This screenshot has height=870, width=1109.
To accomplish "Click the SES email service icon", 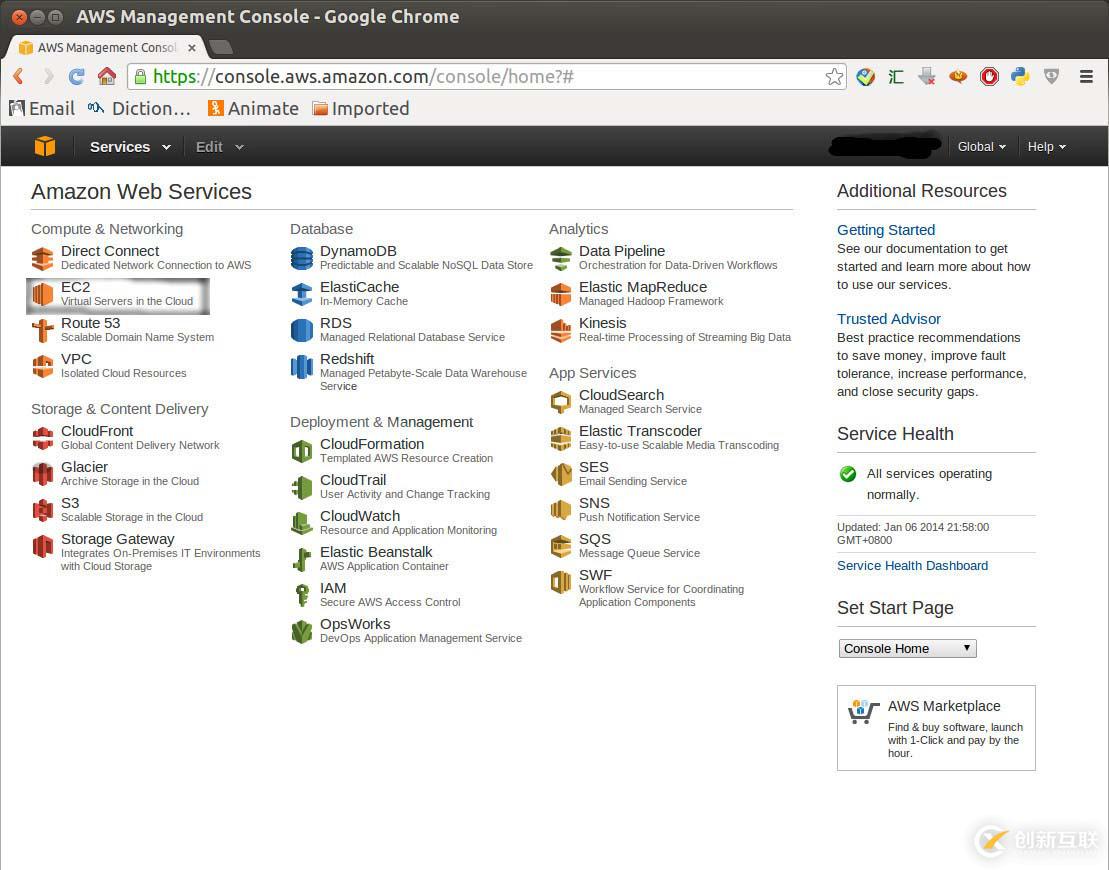I will pyautogui.click(x=561, y=474).
